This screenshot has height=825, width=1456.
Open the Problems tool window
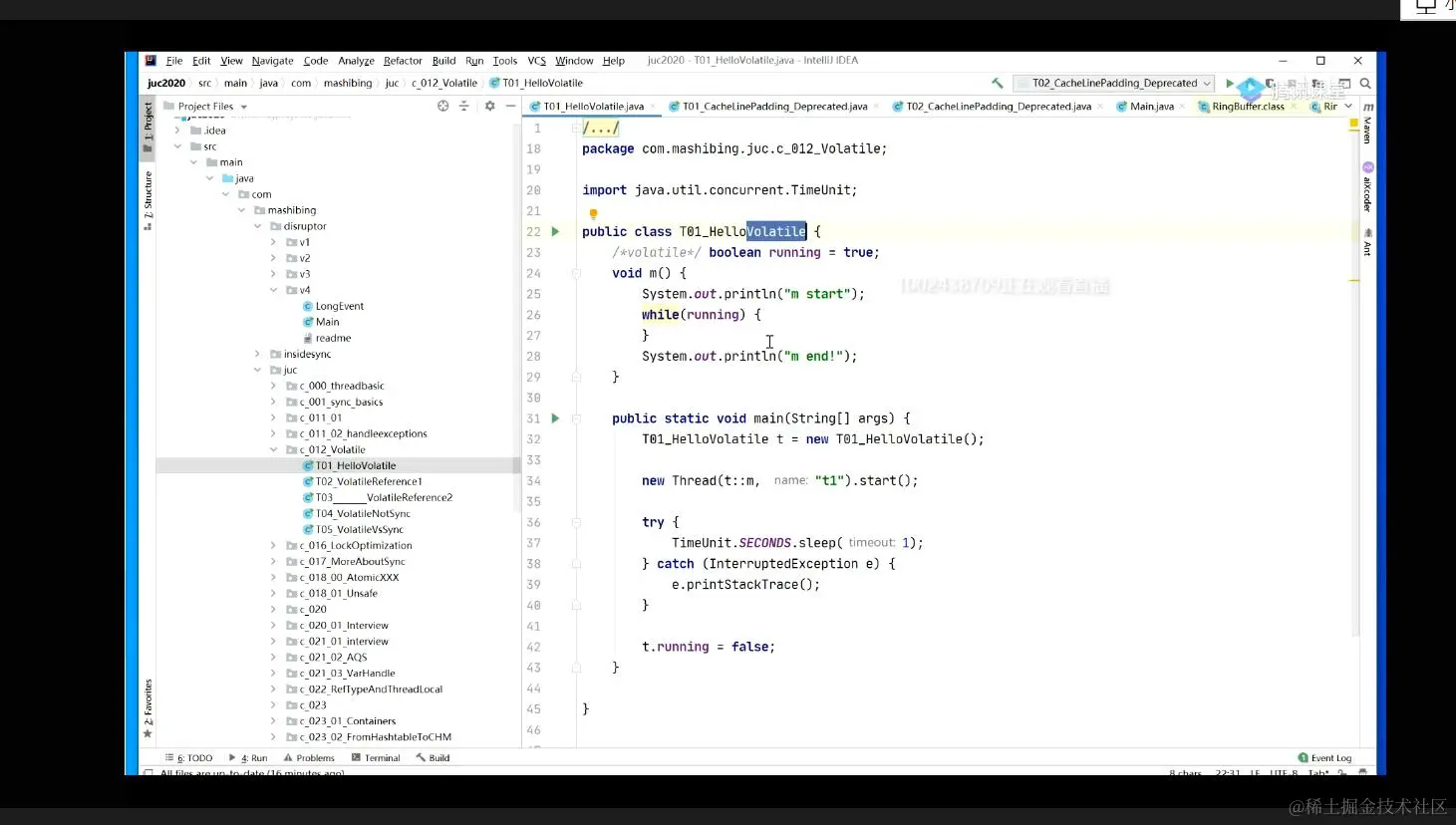coord(309,758)
